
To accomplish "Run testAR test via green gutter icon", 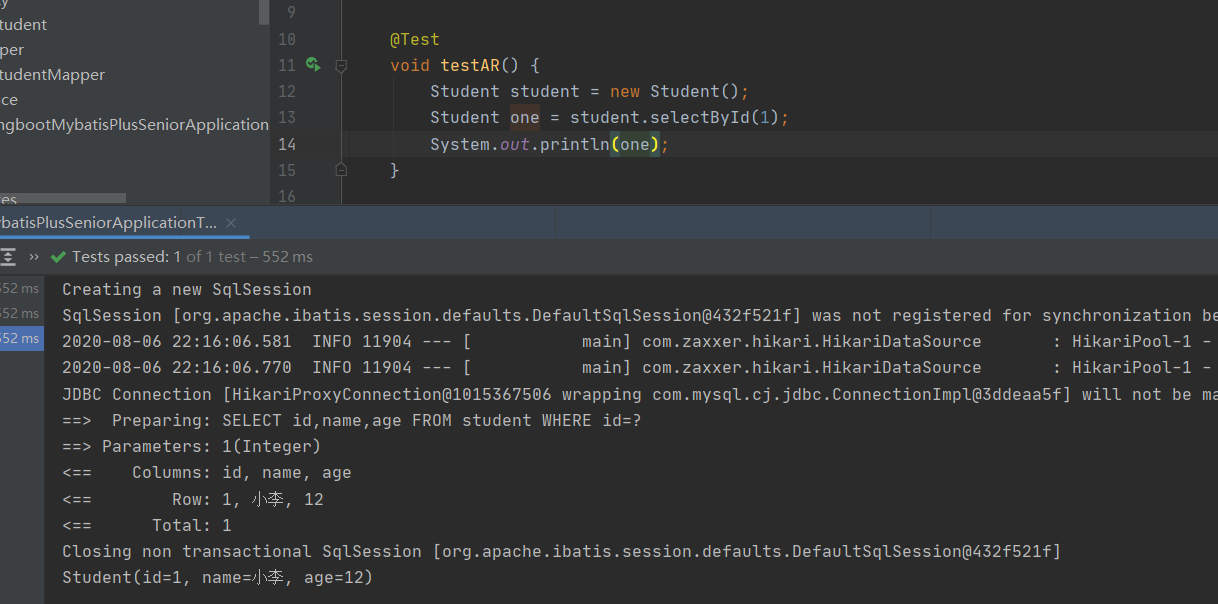I will pos(312,65).
